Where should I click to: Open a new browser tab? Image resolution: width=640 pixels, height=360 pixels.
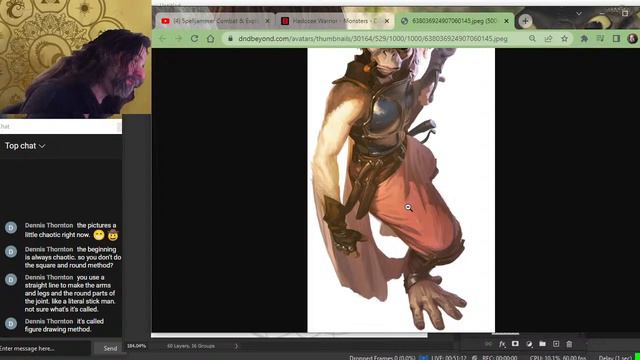525,21
